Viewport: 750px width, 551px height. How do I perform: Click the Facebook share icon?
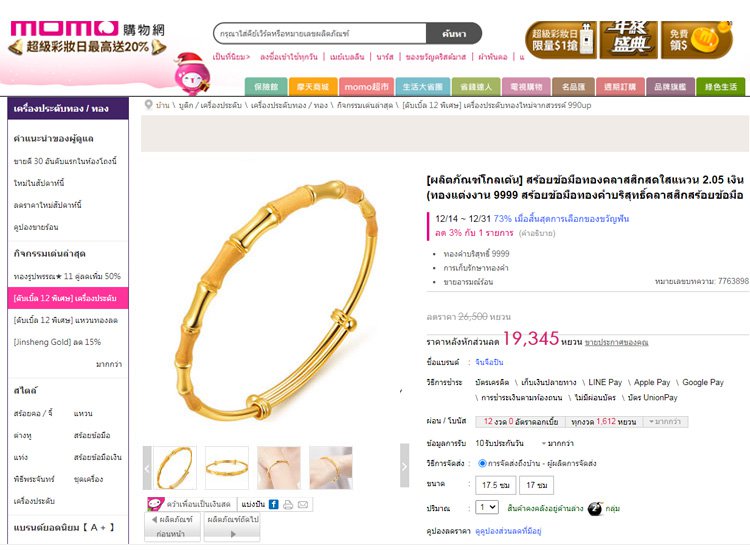tap(274, 504)
